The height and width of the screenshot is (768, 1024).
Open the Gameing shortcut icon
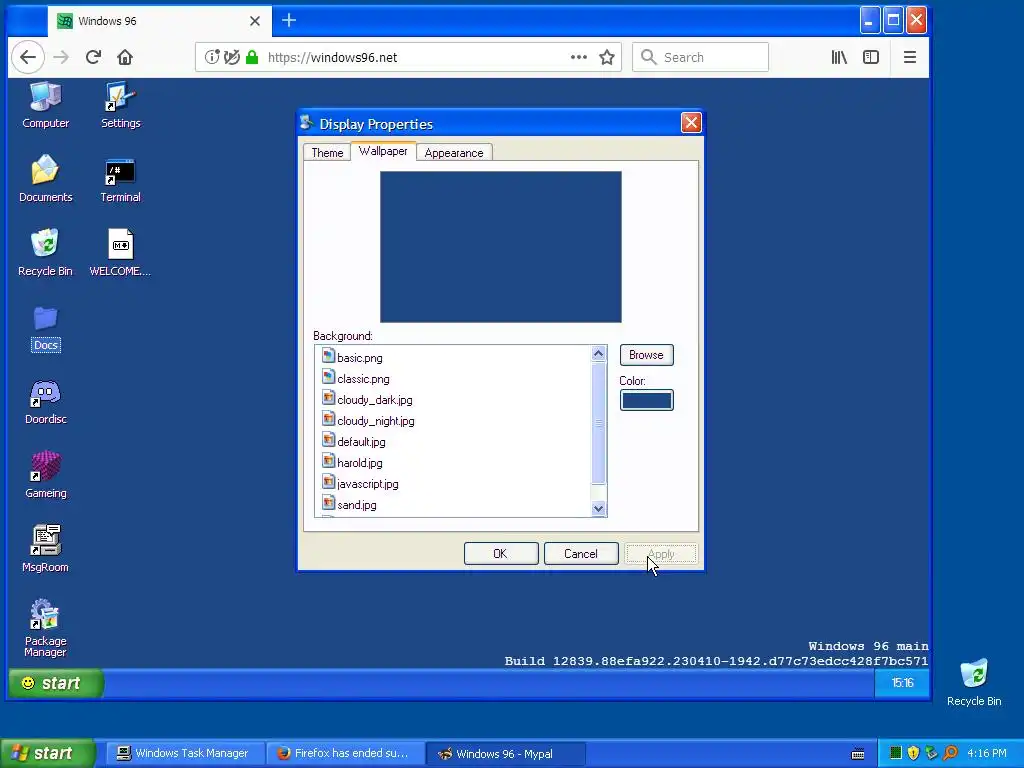45,475
